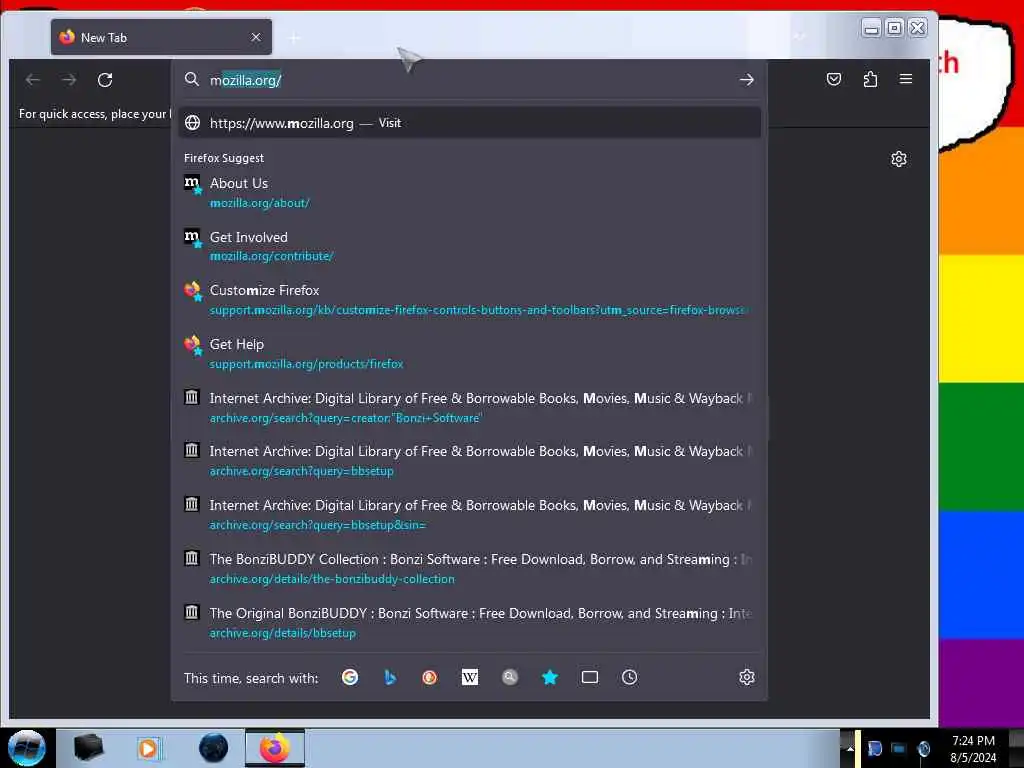
Task: Open the Firefox application menu
Action: [906, 79]
